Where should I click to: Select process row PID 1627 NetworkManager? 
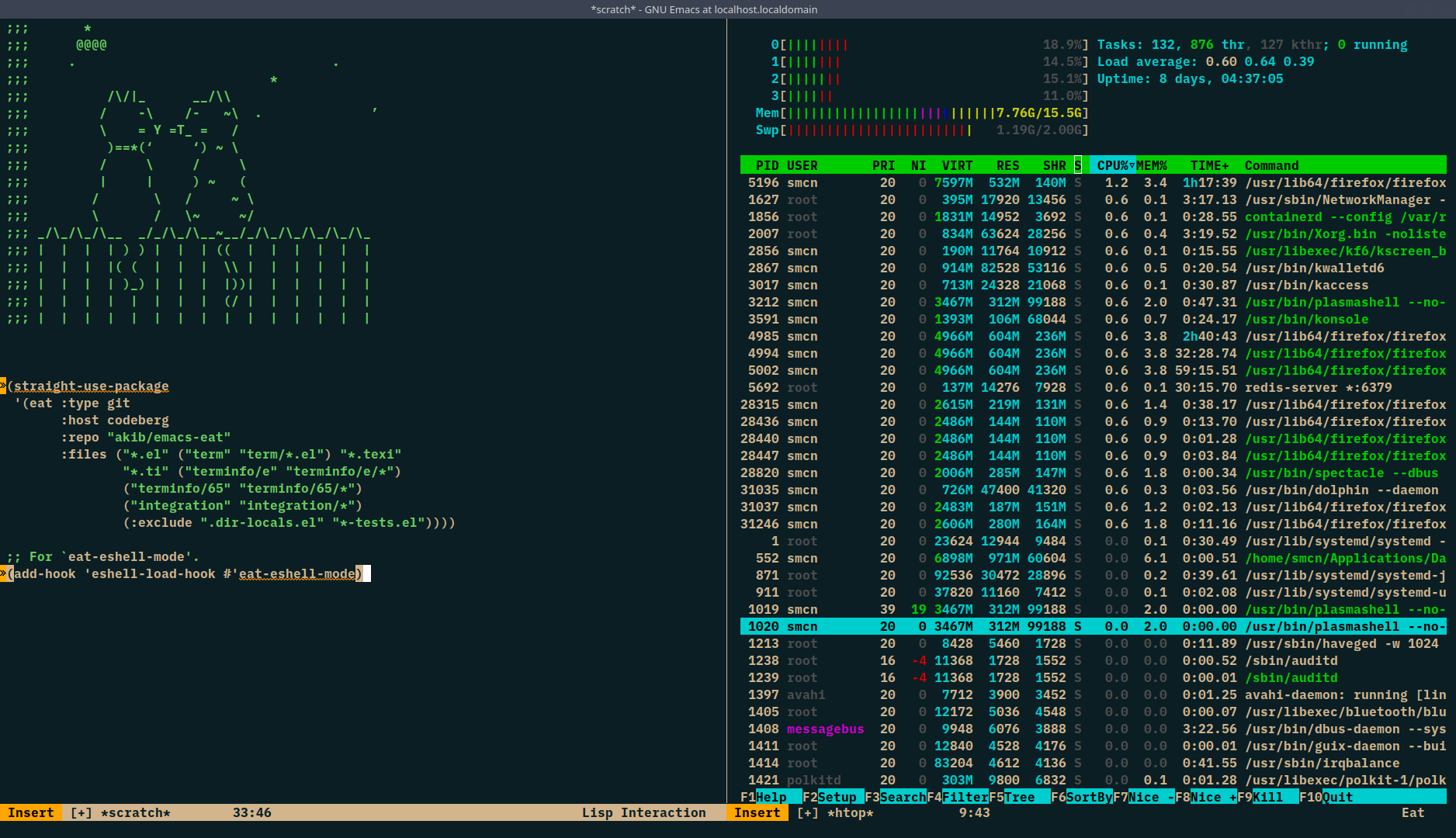pyautogui.click(x=1094, y=199)
